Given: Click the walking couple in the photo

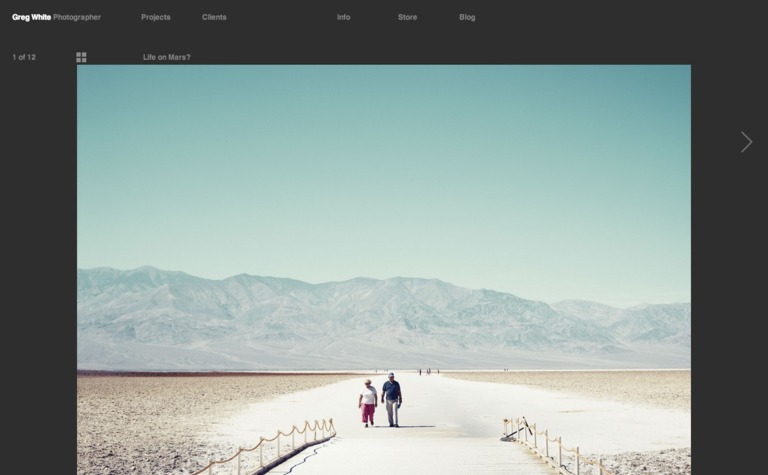Looking at the screenshot, I should [380, 402].
